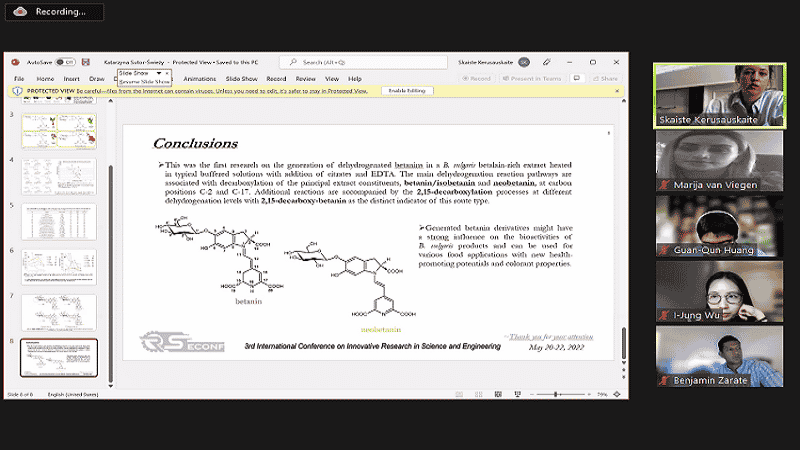
Task: Click the pen ink icon in title bar
Action: tap(546, 62)
